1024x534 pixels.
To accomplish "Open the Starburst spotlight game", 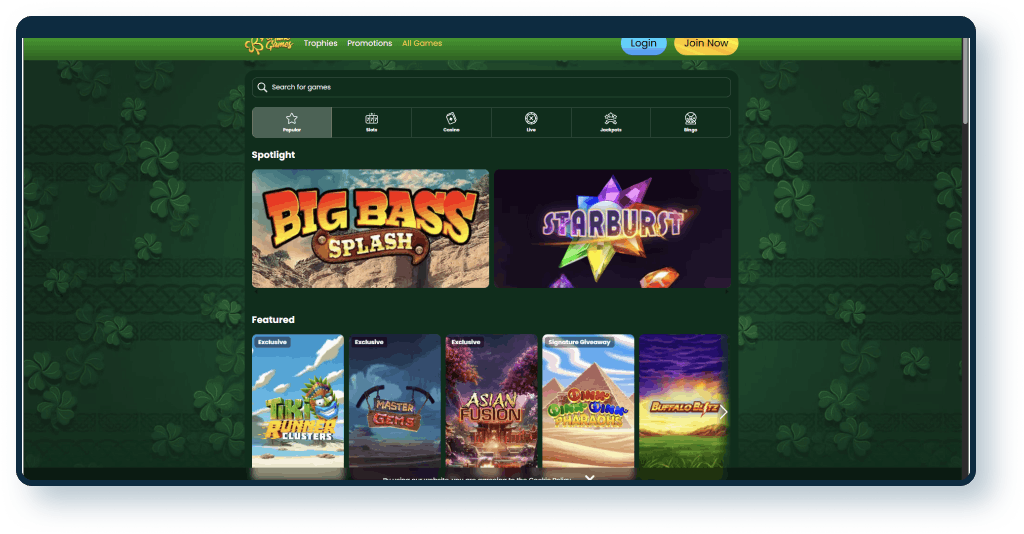I will point(613,228).
